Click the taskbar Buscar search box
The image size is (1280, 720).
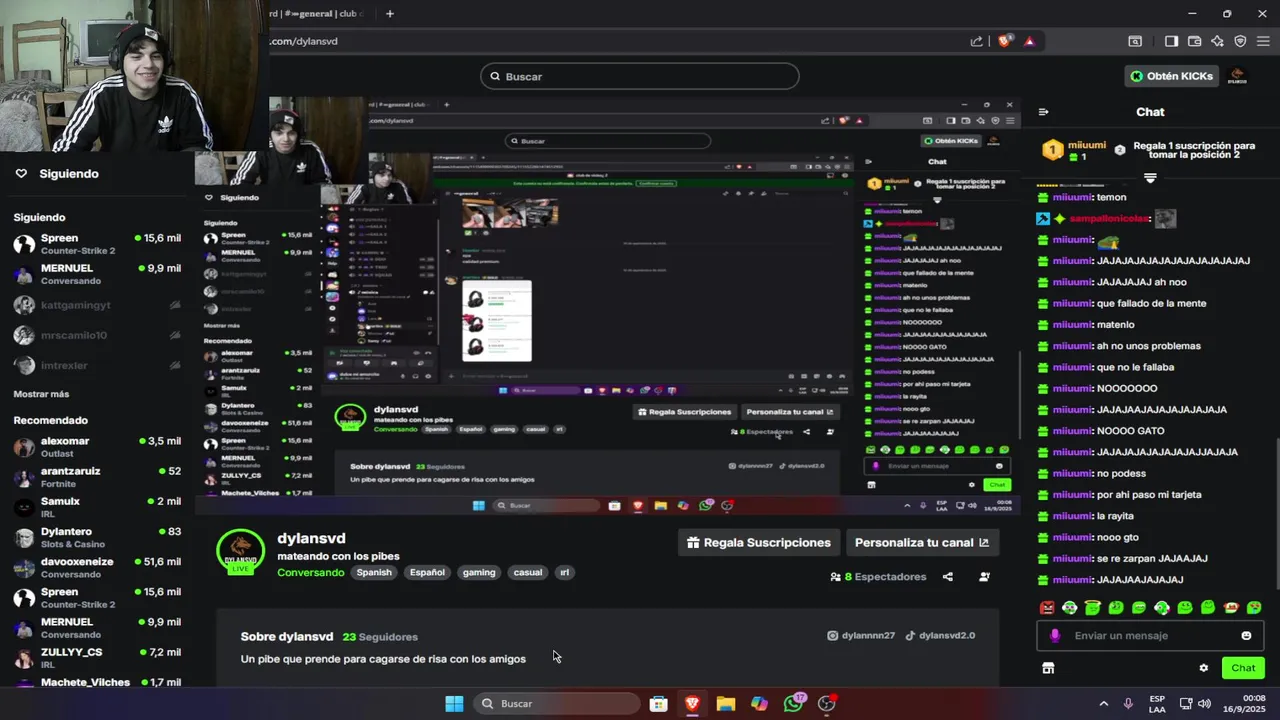556,704
